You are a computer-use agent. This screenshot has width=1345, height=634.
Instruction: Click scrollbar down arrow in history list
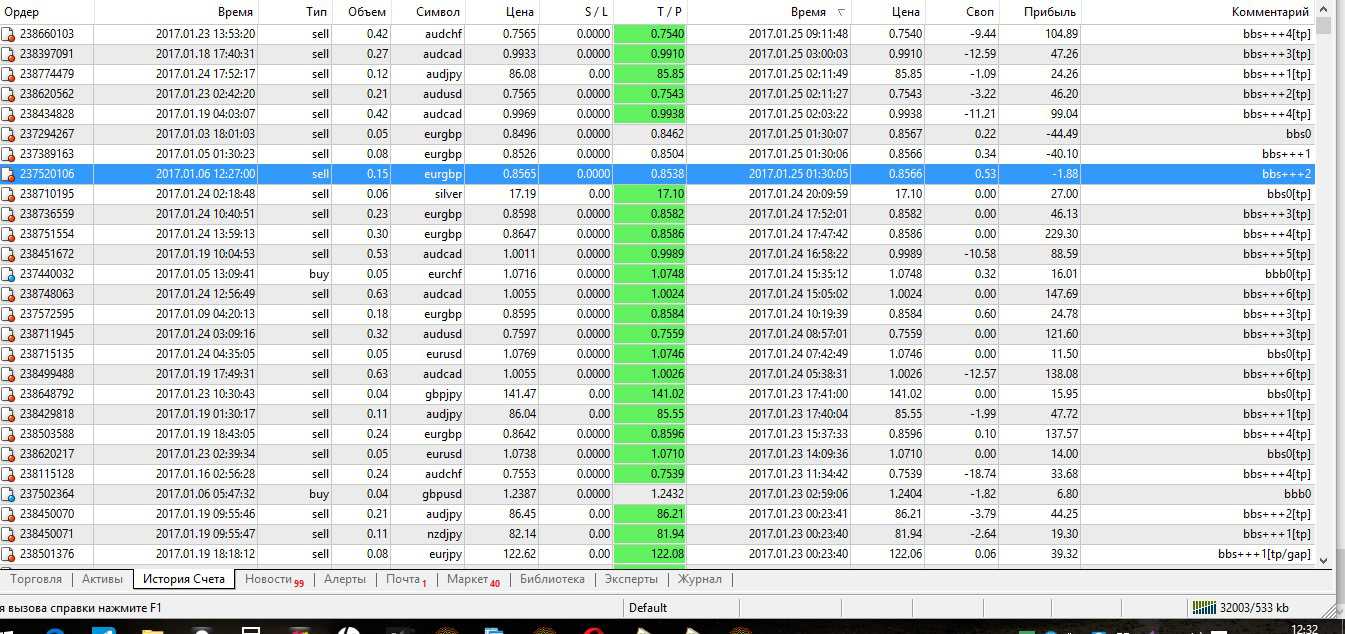[1324, 561]
